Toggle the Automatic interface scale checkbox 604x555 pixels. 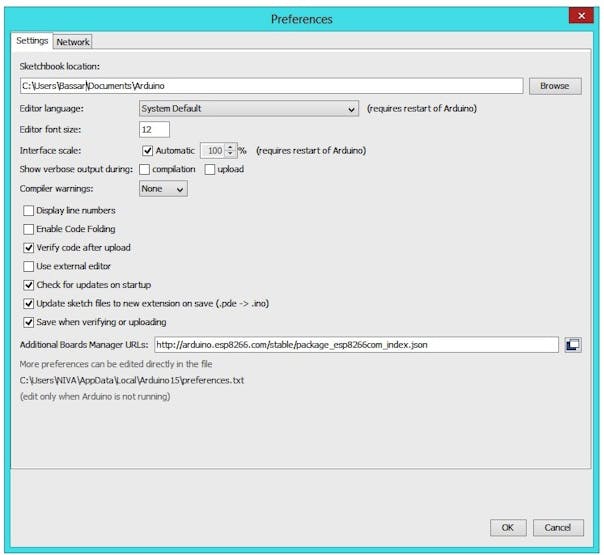tap(148, 151)
